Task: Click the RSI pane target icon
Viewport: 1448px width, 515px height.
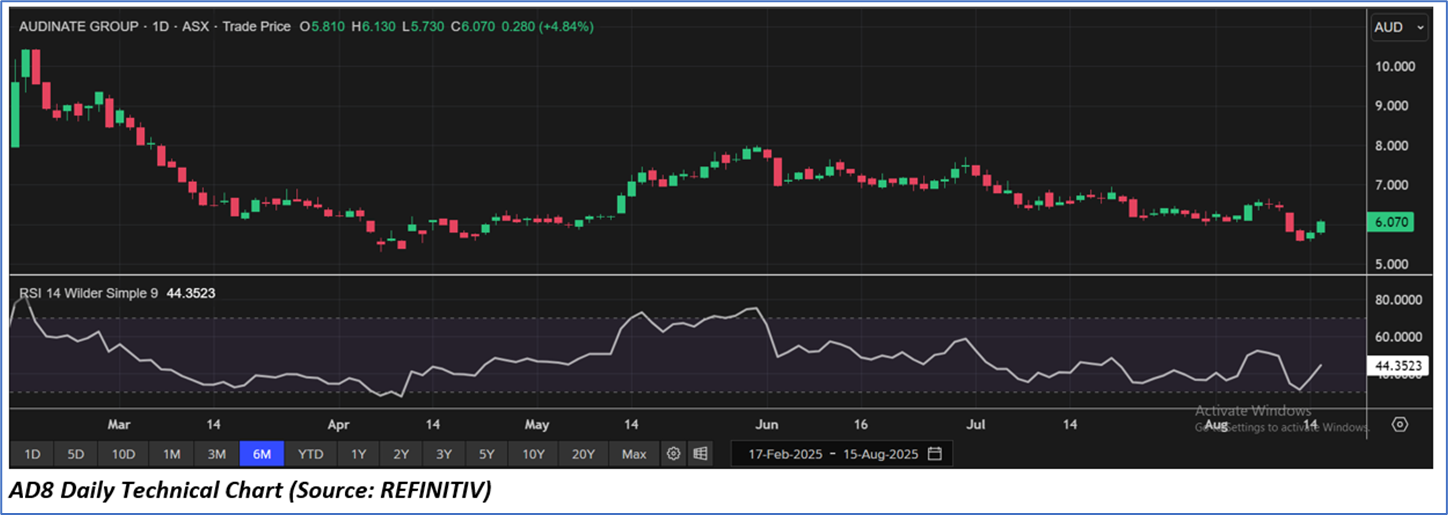Action: (x=1400, y=424)
